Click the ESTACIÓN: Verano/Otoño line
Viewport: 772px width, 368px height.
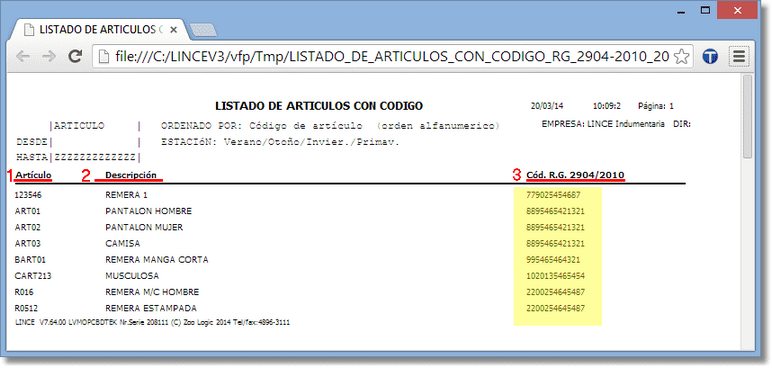click(280, 143)
